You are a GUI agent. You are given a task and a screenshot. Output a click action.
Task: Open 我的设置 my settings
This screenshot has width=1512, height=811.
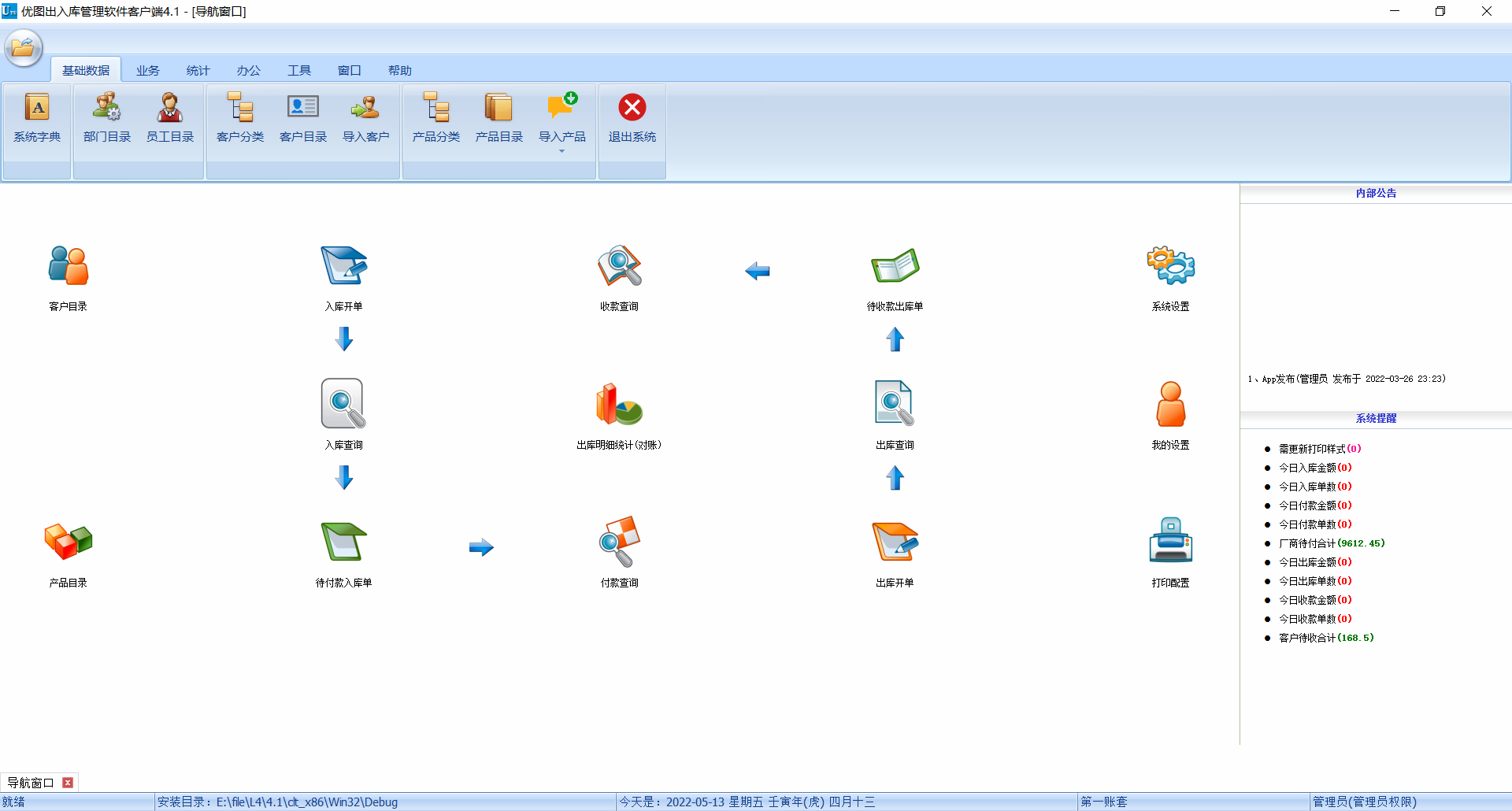pos(1171,414)
